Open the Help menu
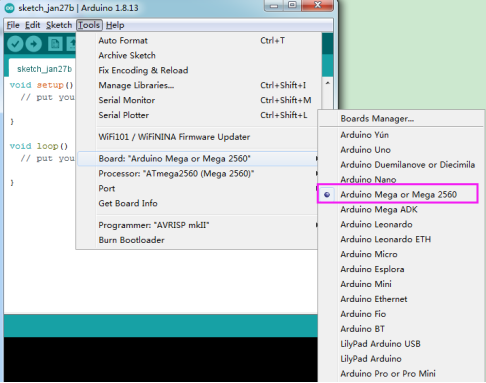 [x=115, y=25]
